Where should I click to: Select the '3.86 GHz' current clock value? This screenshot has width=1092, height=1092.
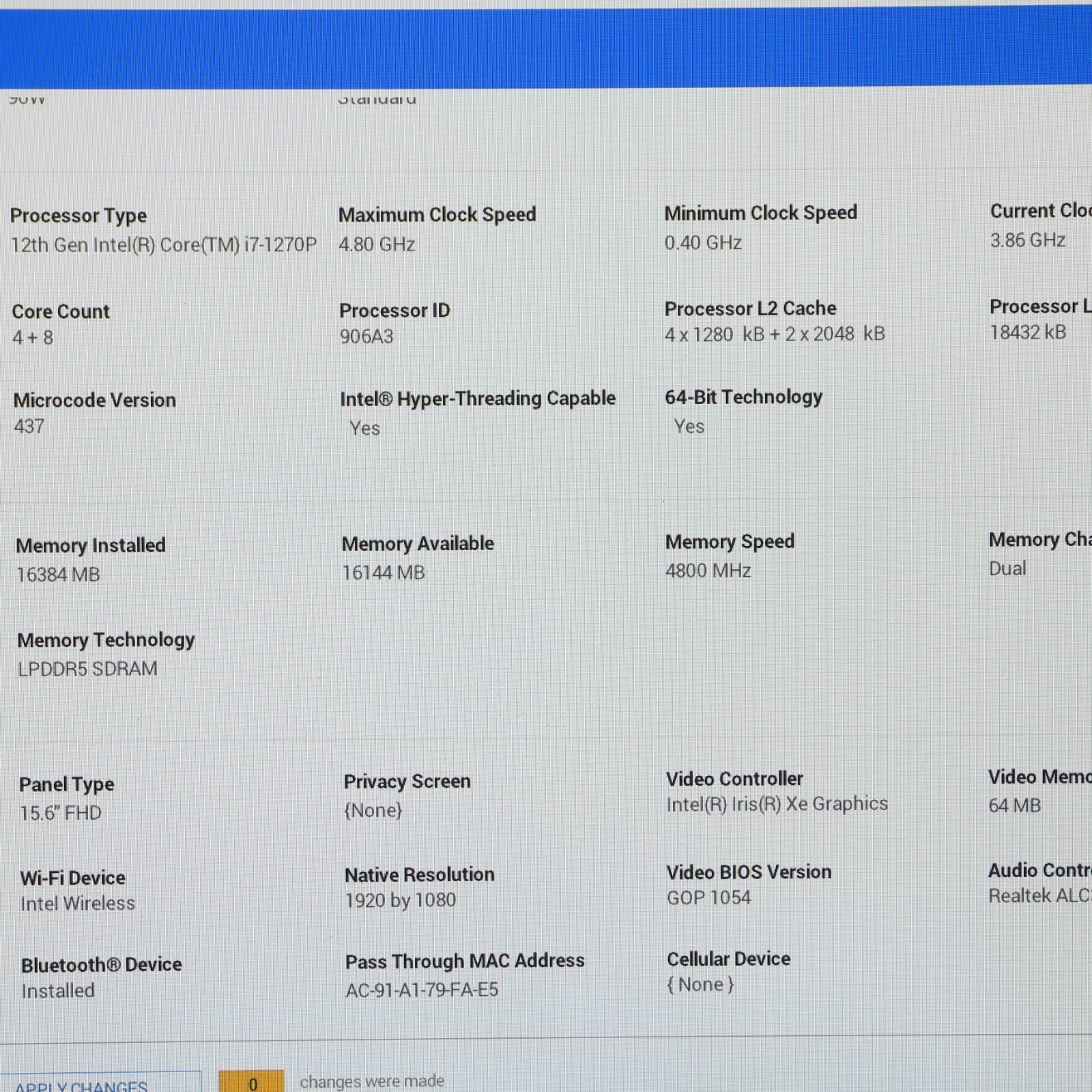click(x=1028, y=240)
